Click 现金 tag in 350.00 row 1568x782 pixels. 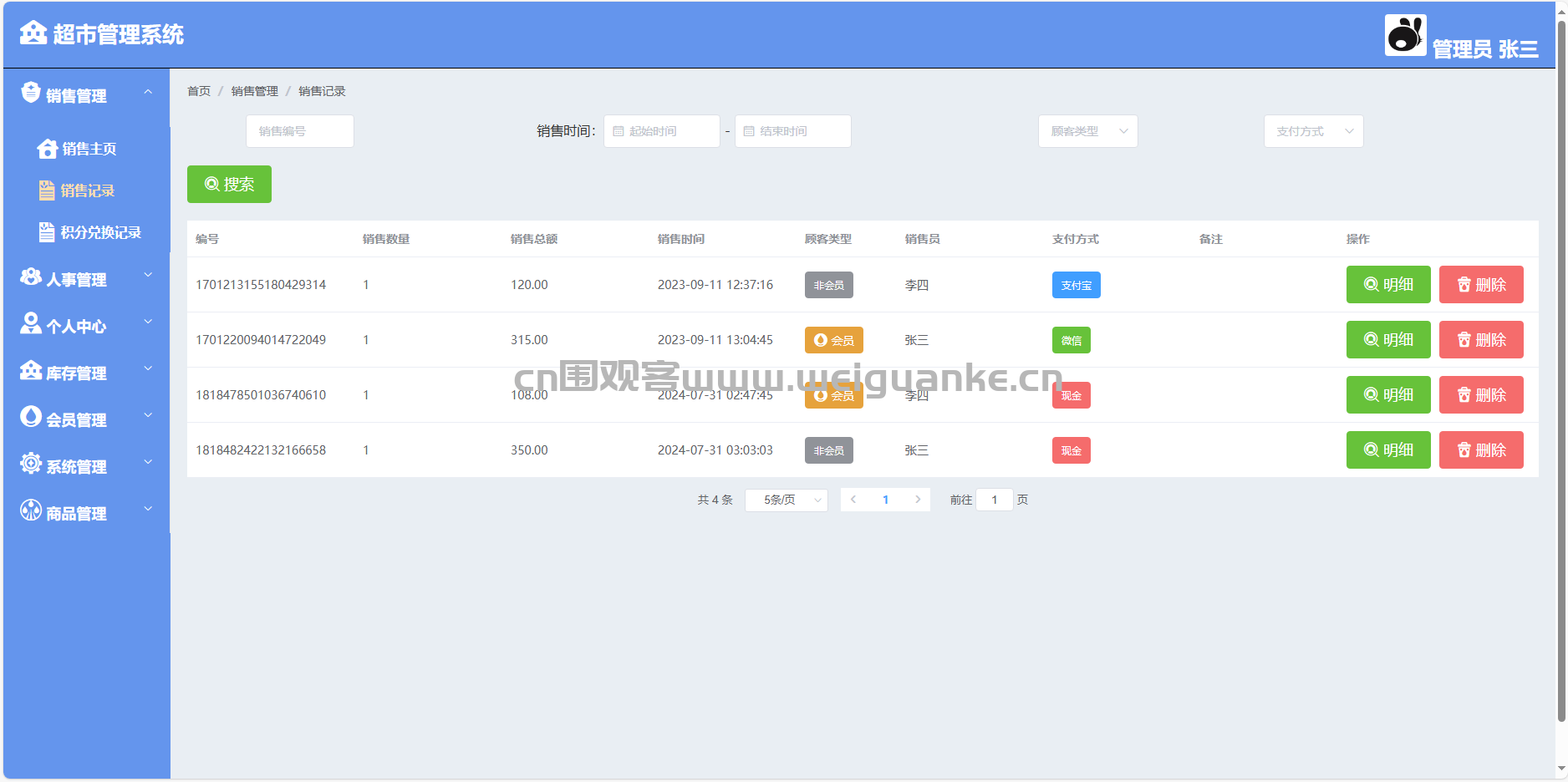click(x=1072, y=450)
